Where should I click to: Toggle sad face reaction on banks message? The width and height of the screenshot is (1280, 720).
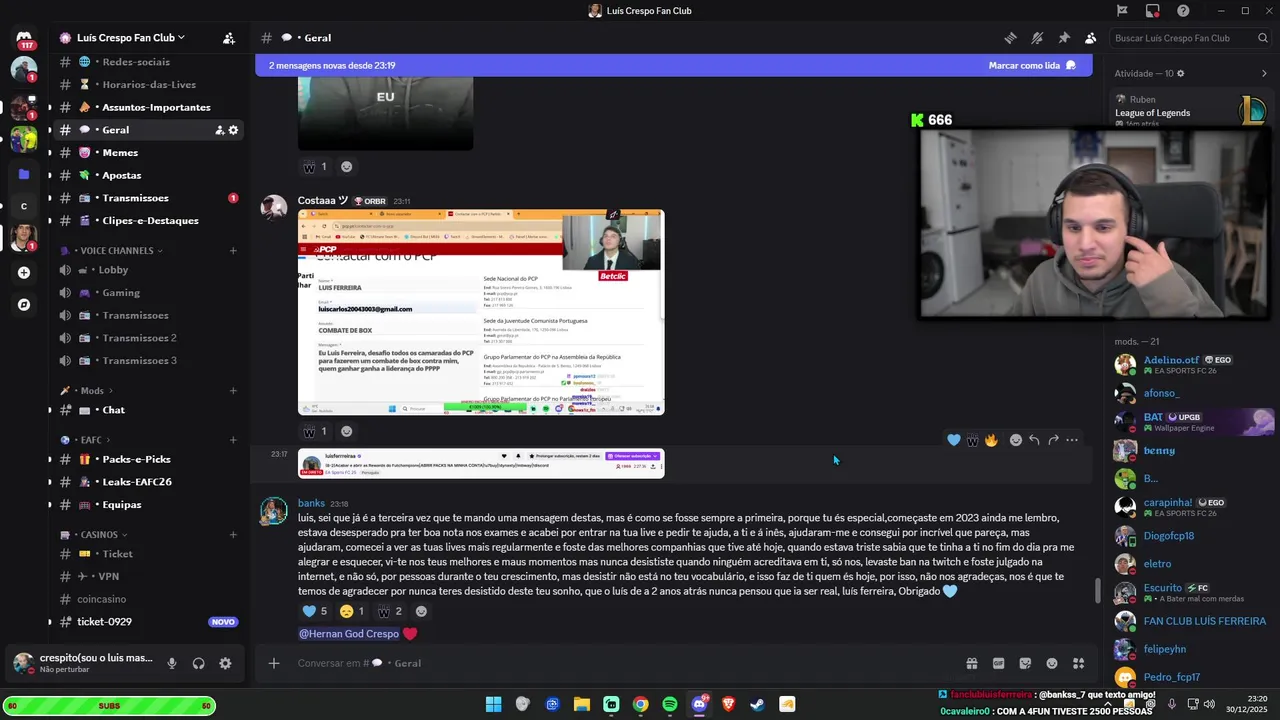click(352, 611)
